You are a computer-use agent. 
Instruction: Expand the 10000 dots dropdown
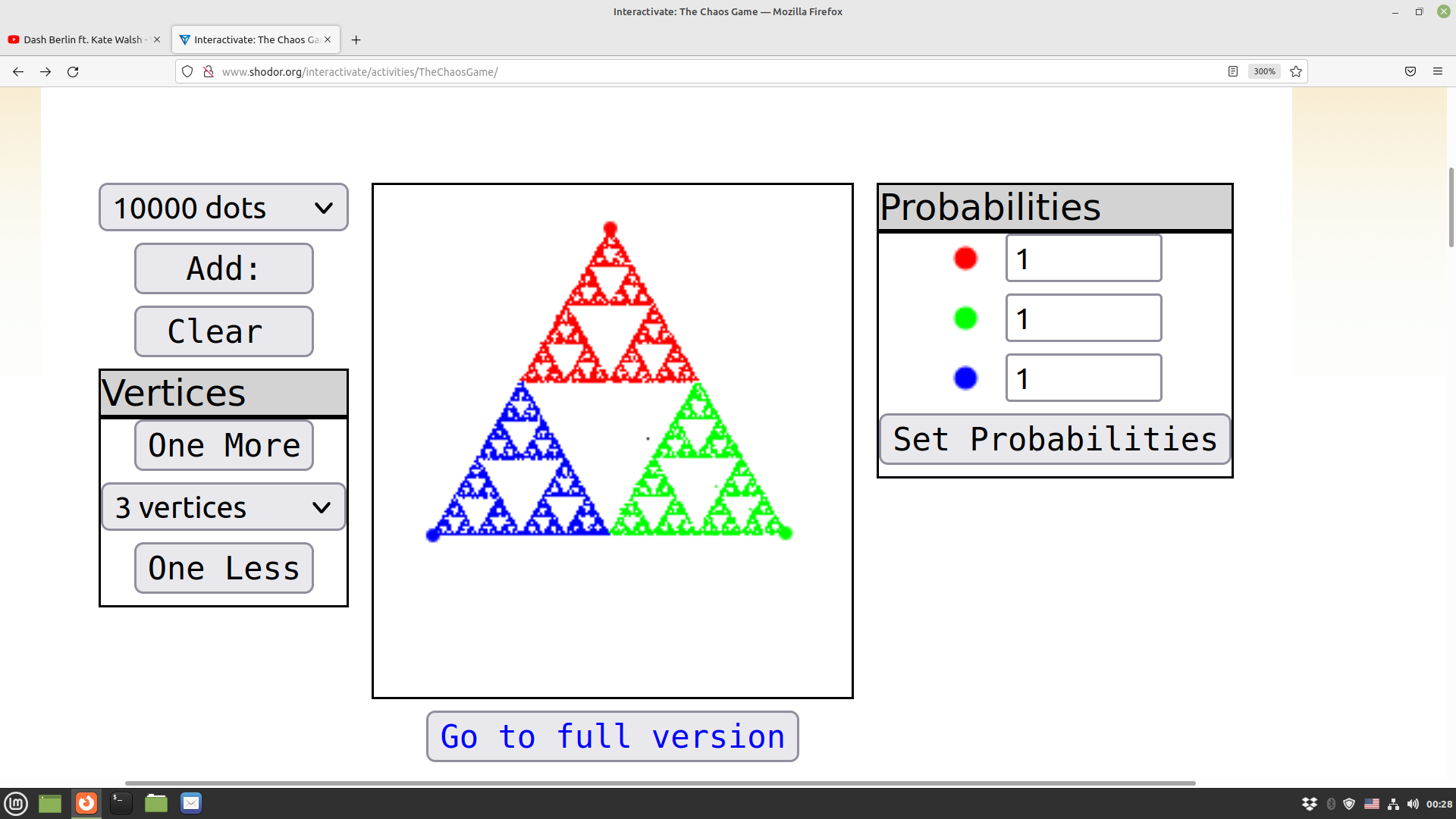click(x=224, y=207)
